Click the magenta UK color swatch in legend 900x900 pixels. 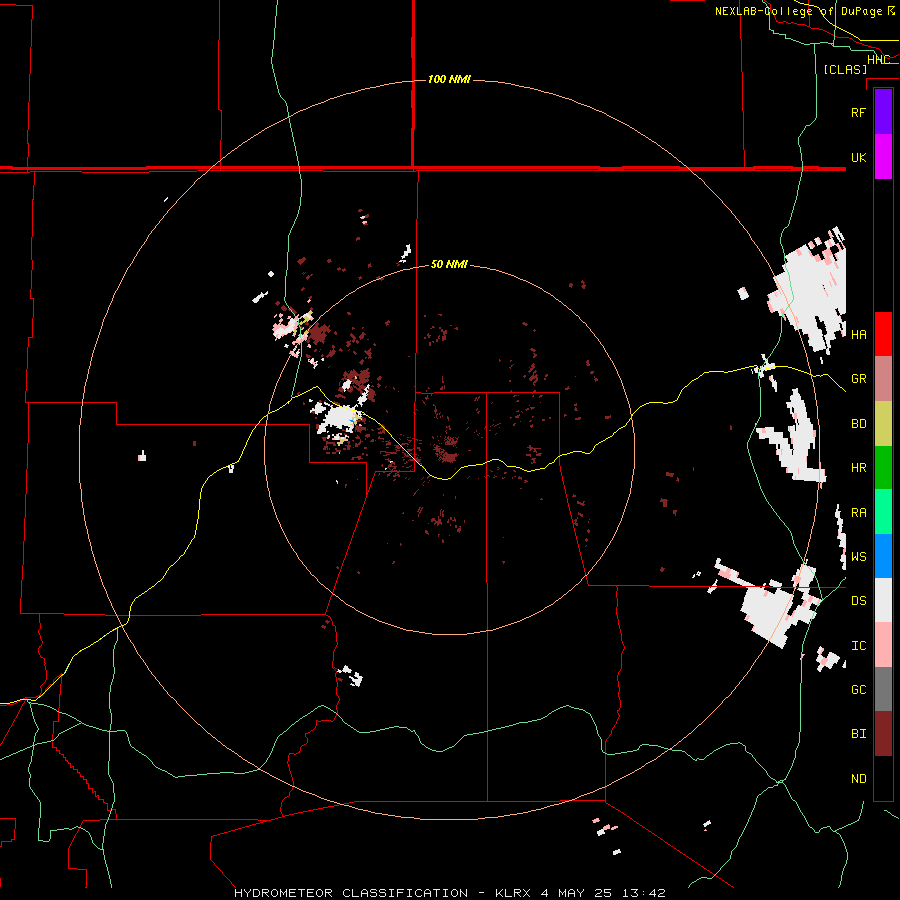883,157
